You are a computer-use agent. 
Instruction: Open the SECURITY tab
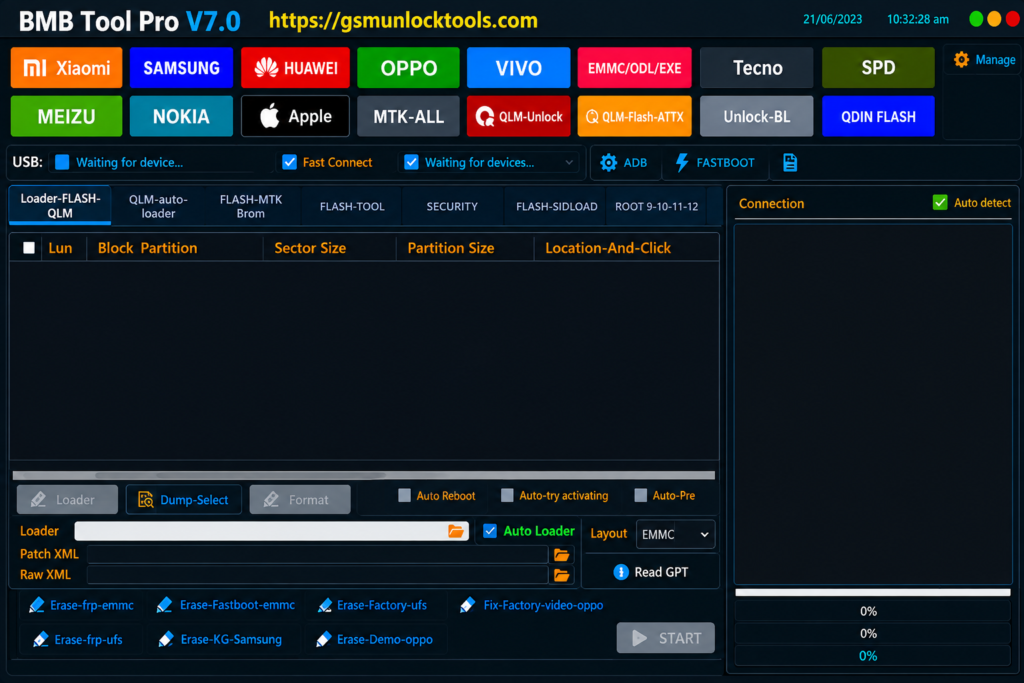[452, 206]
